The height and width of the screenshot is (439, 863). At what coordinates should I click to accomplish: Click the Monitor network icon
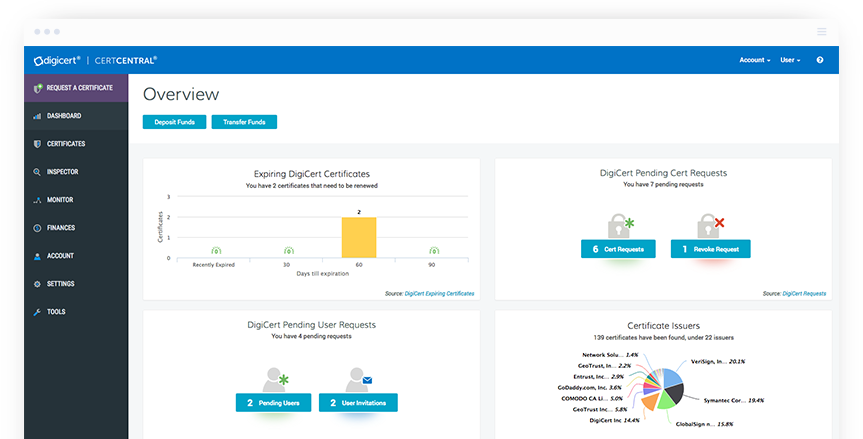point(37,200)
